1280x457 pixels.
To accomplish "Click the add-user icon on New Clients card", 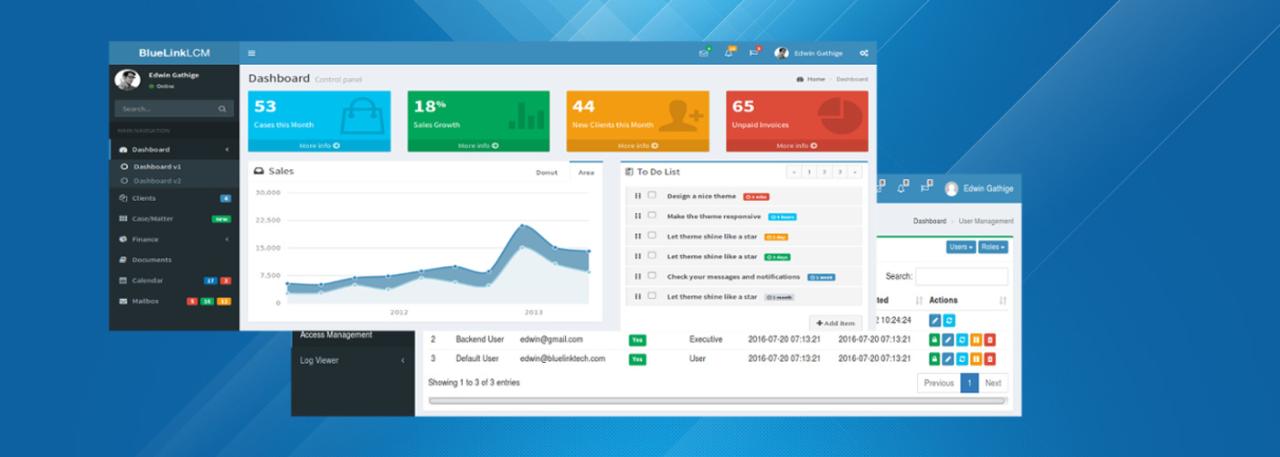I will (x=681, y=116).
